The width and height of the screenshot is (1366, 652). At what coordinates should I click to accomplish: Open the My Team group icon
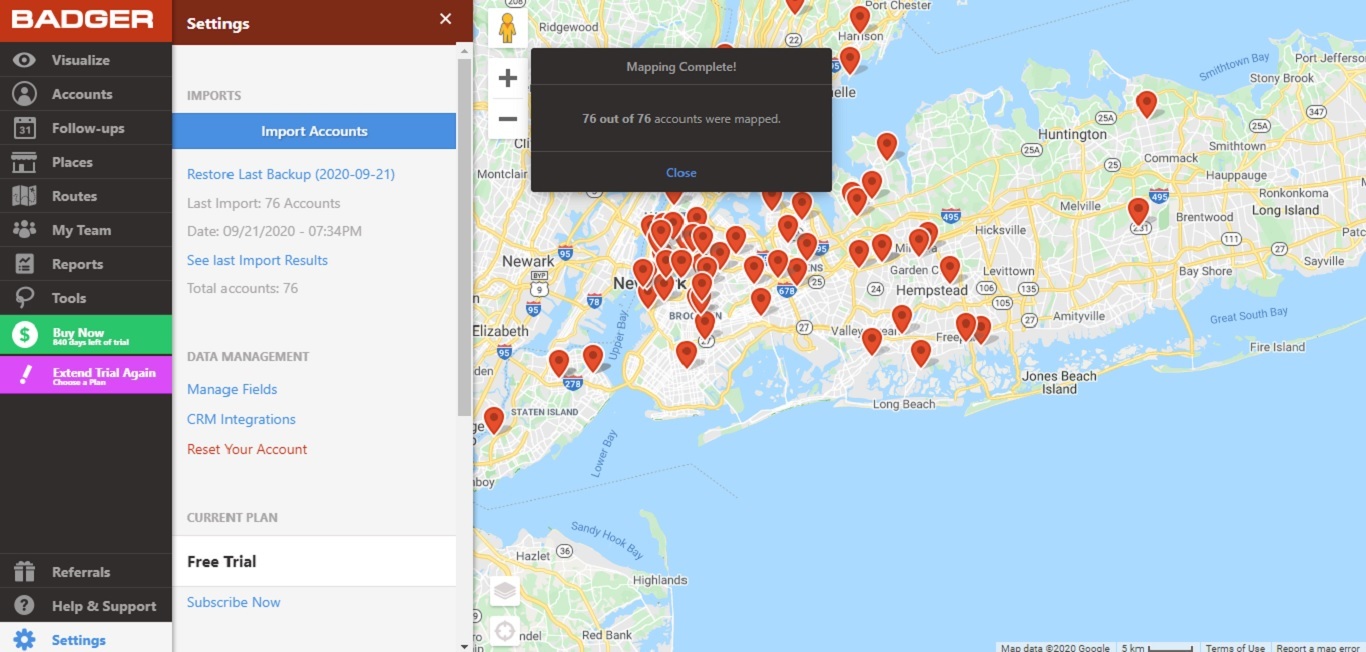[24, 230]
